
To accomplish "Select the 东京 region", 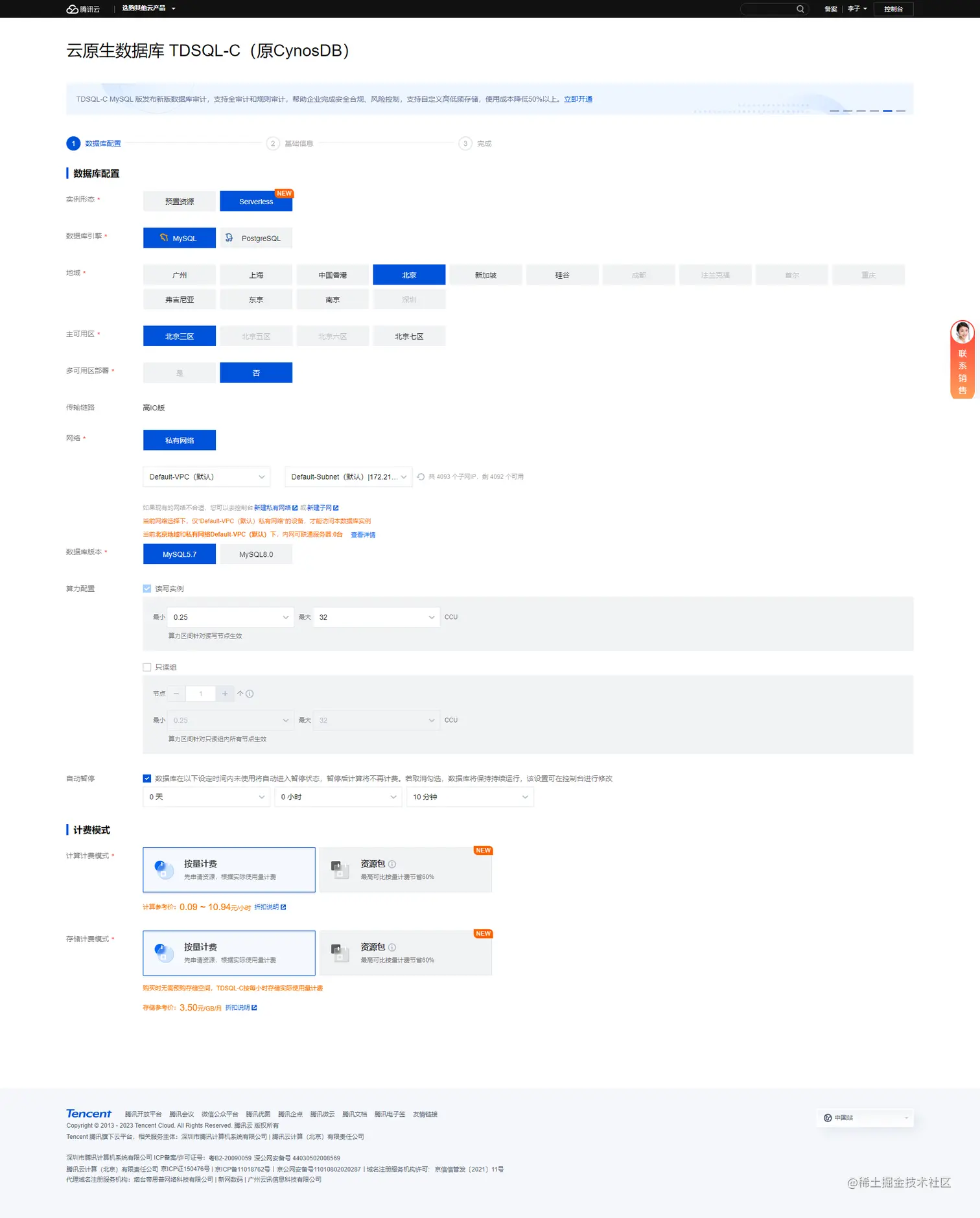I will click(x=256, y=299).
